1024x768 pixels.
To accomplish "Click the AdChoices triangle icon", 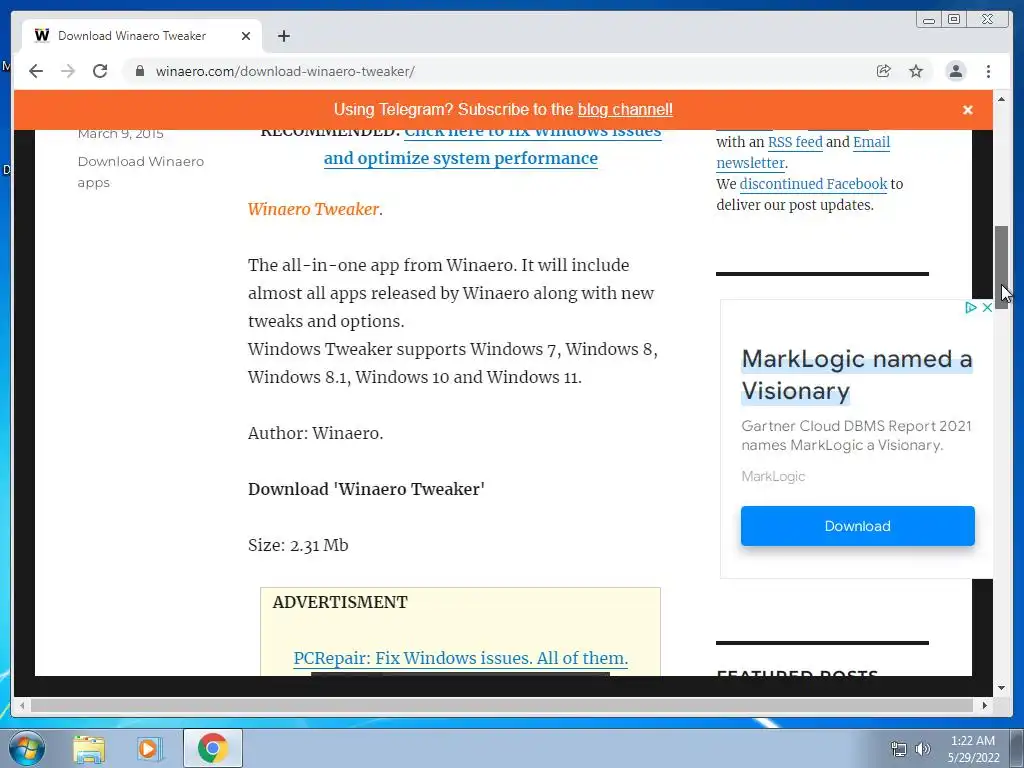I will pos(970,307).
